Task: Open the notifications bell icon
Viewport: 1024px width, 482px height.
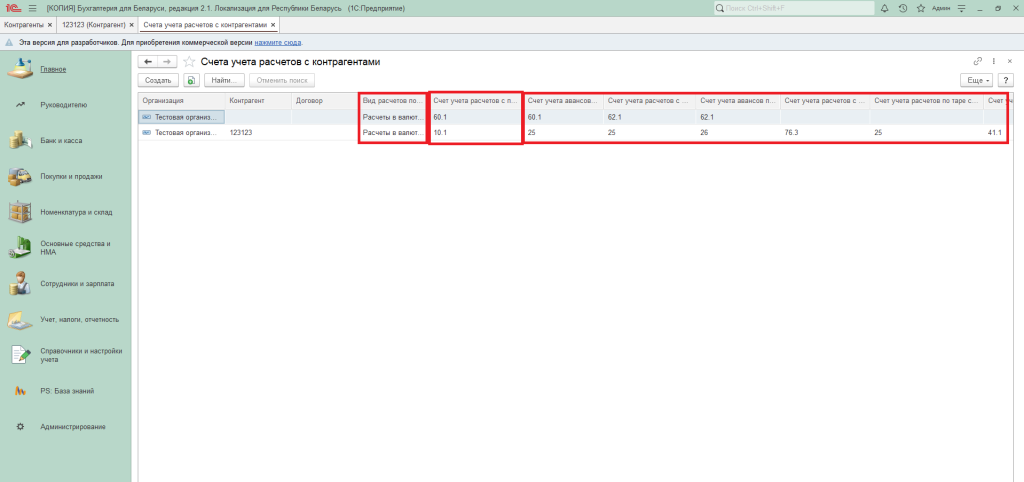Action: (x=884, y=8)
